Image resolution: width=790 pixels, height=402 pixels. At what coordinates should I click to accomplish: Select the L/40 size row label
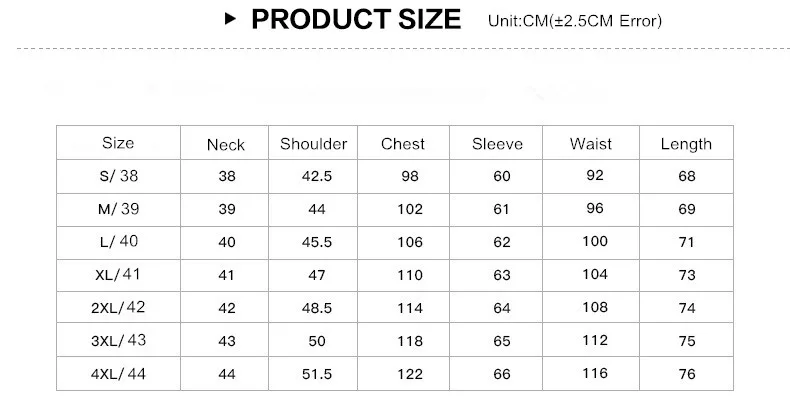click(119, 241)
